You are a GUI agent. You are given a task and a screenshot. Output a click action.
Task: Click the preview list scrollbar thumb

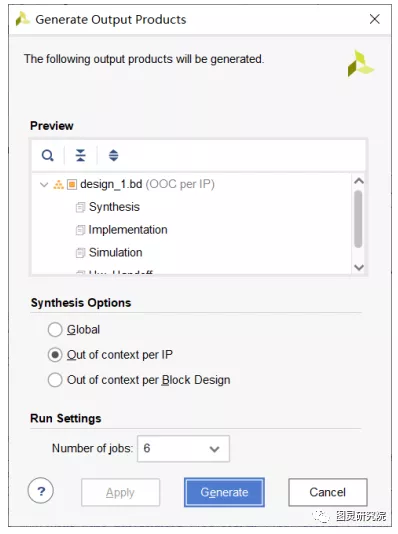point(358,219)
